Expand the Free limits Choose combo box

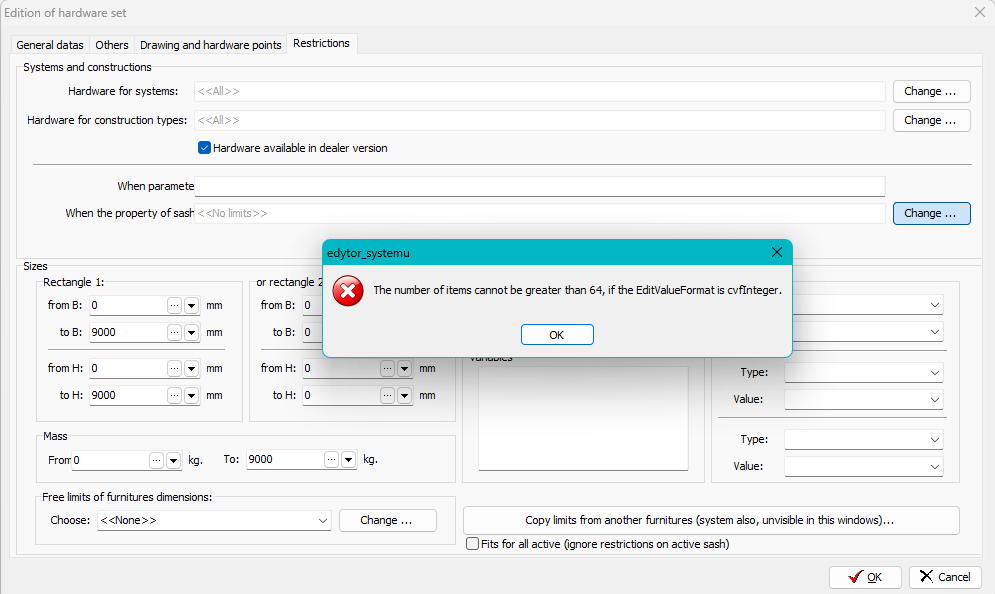tap(323, 520)
